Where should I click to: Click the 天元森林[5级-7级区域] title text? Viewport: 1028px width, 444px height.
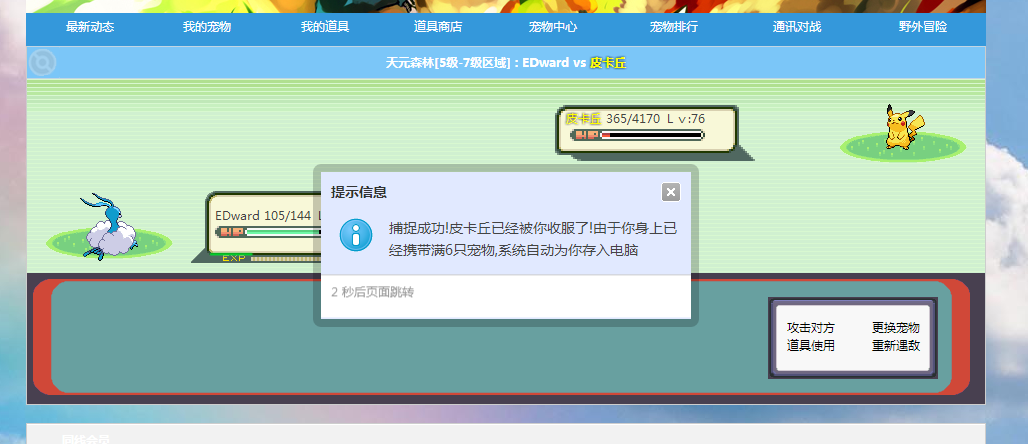(448, 63)
